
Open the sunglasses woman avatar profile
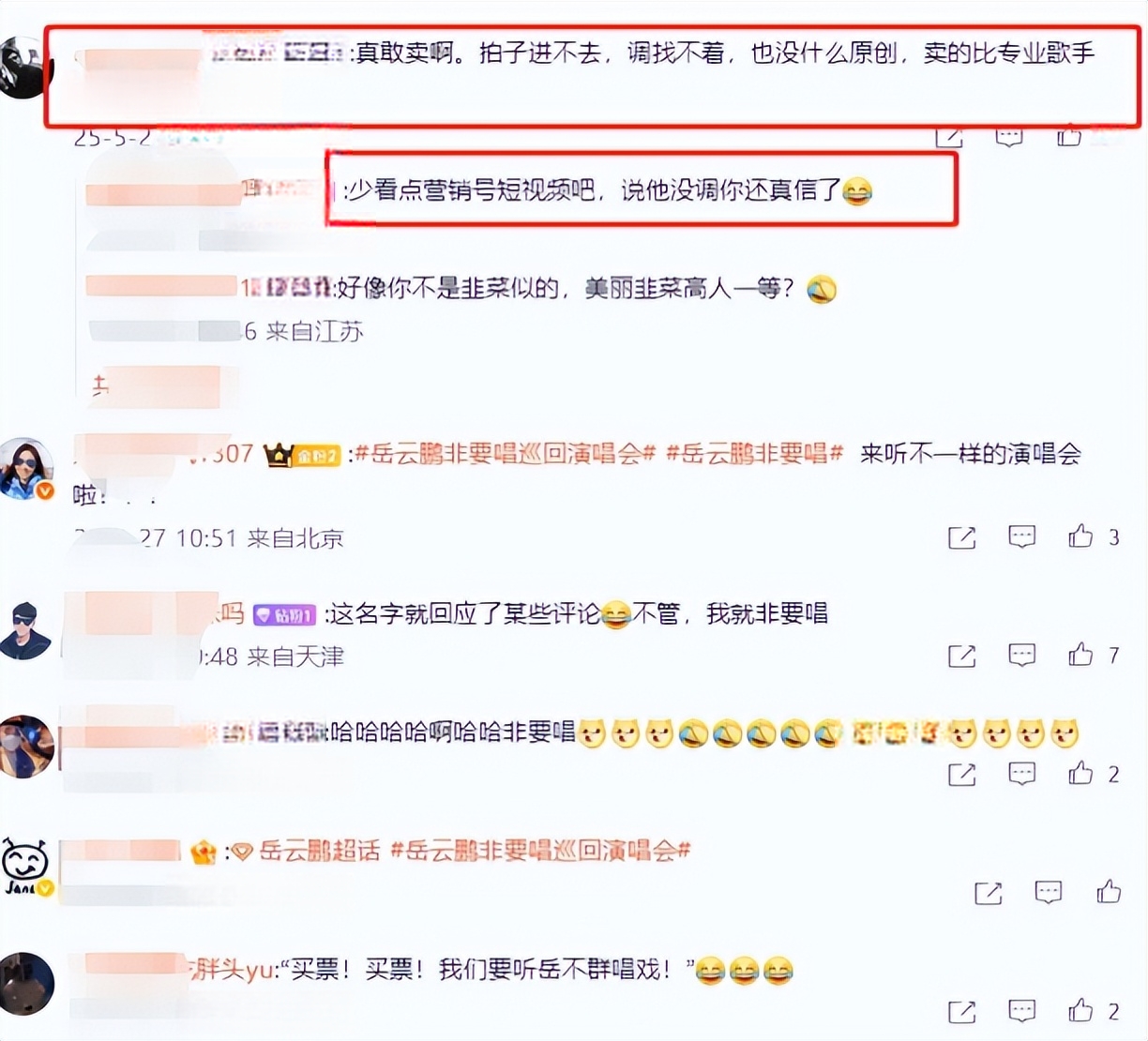click(x=26, y=467)
